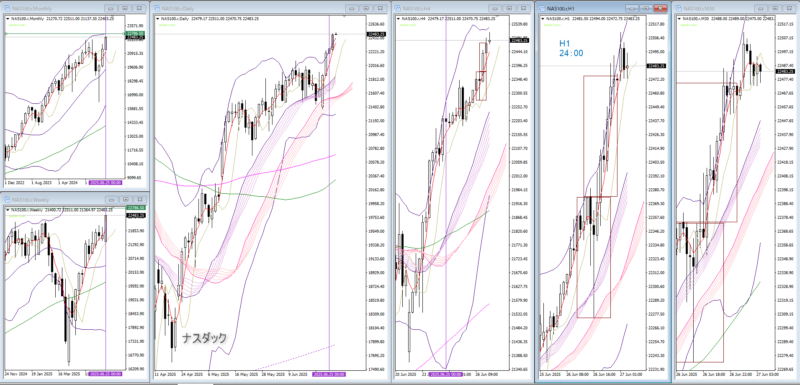Click green 22786.50 price tag in Weekly chart
This screenshot has width=800, height=385.
135,208
